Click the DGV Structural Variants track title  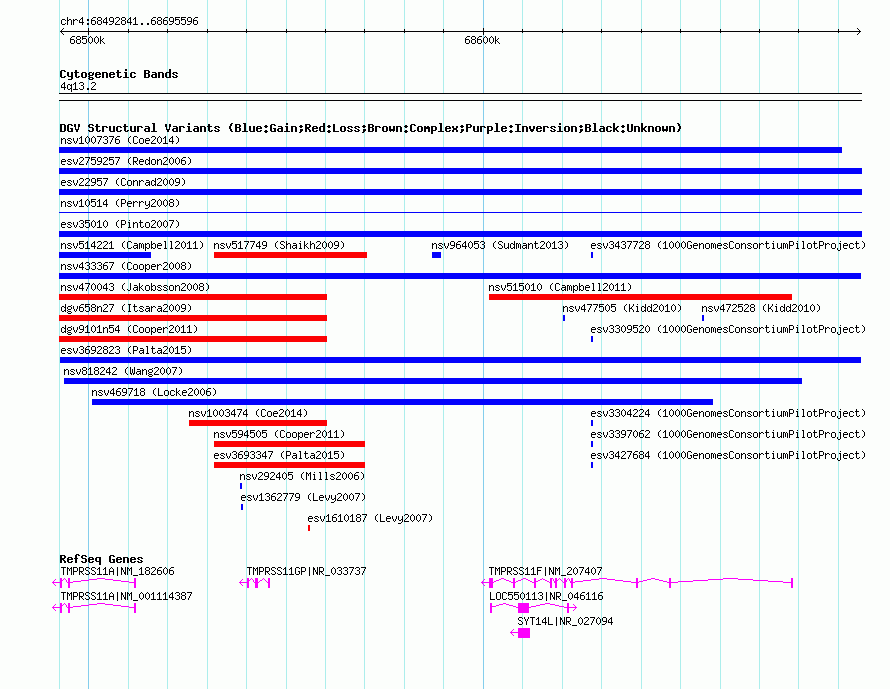pos(370,128)
